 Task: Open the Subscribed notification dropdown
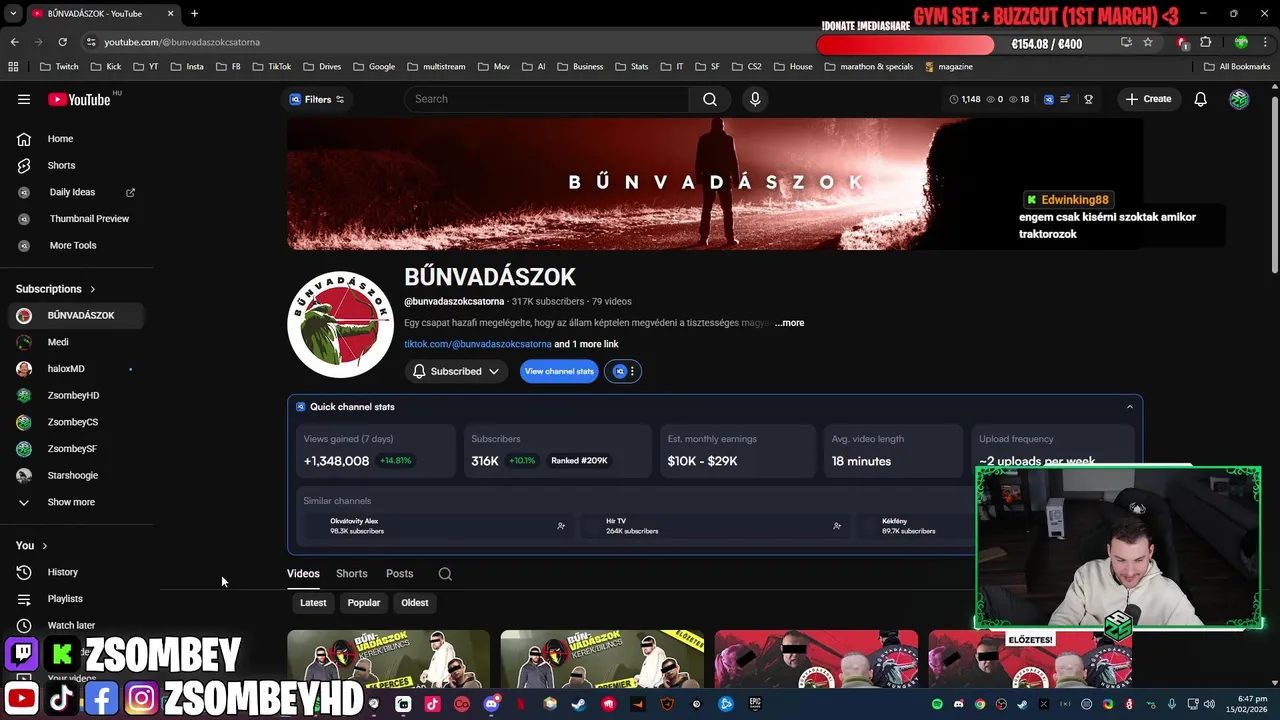[456, 371]
